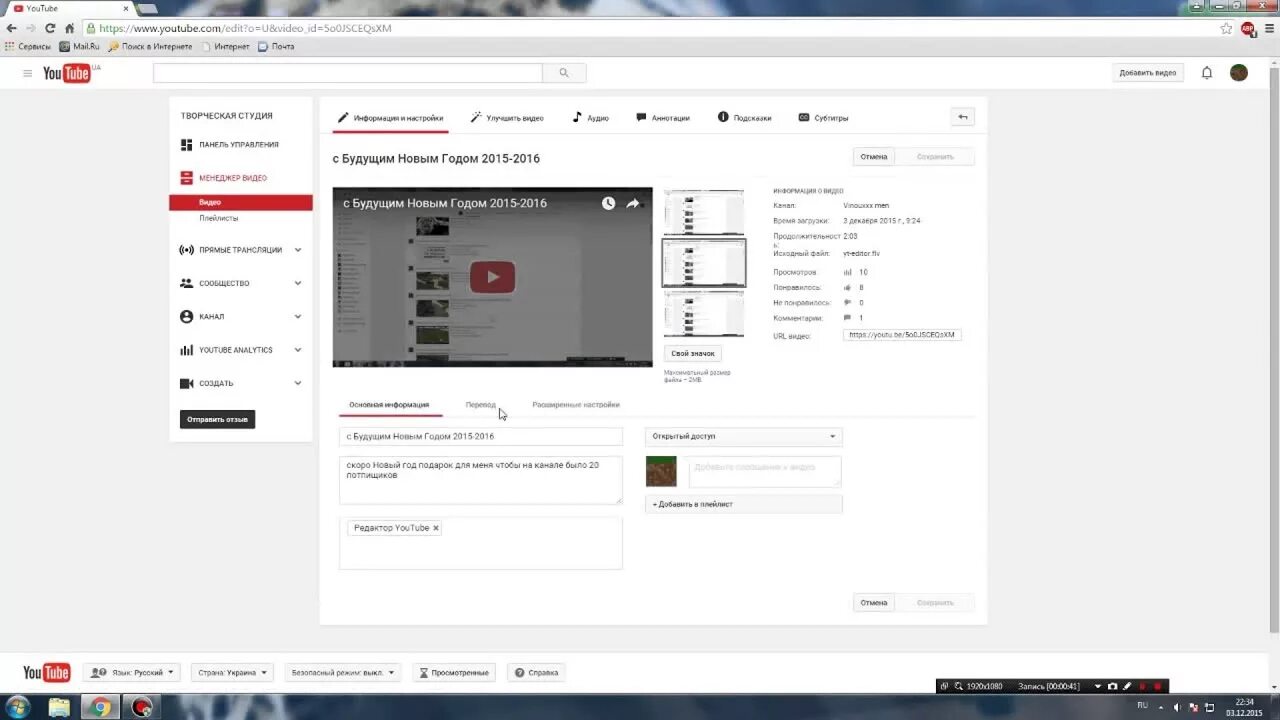Open the Безопасный режим dropdown
The width and height of the screenshot is (1280, 720).
click(x=343, y=673)
